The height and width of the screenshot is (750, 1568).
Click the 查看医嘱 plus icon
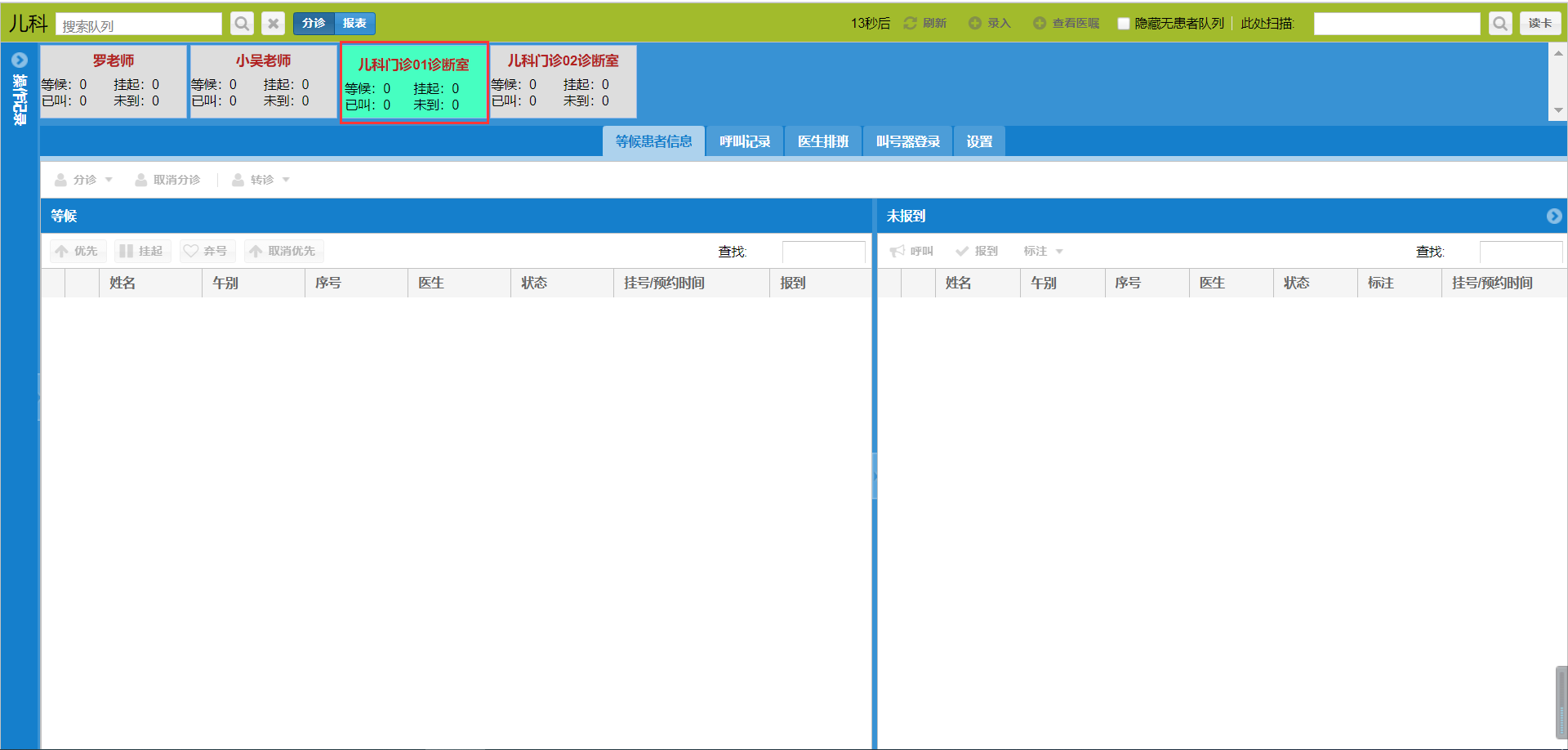coord(1039,23)
